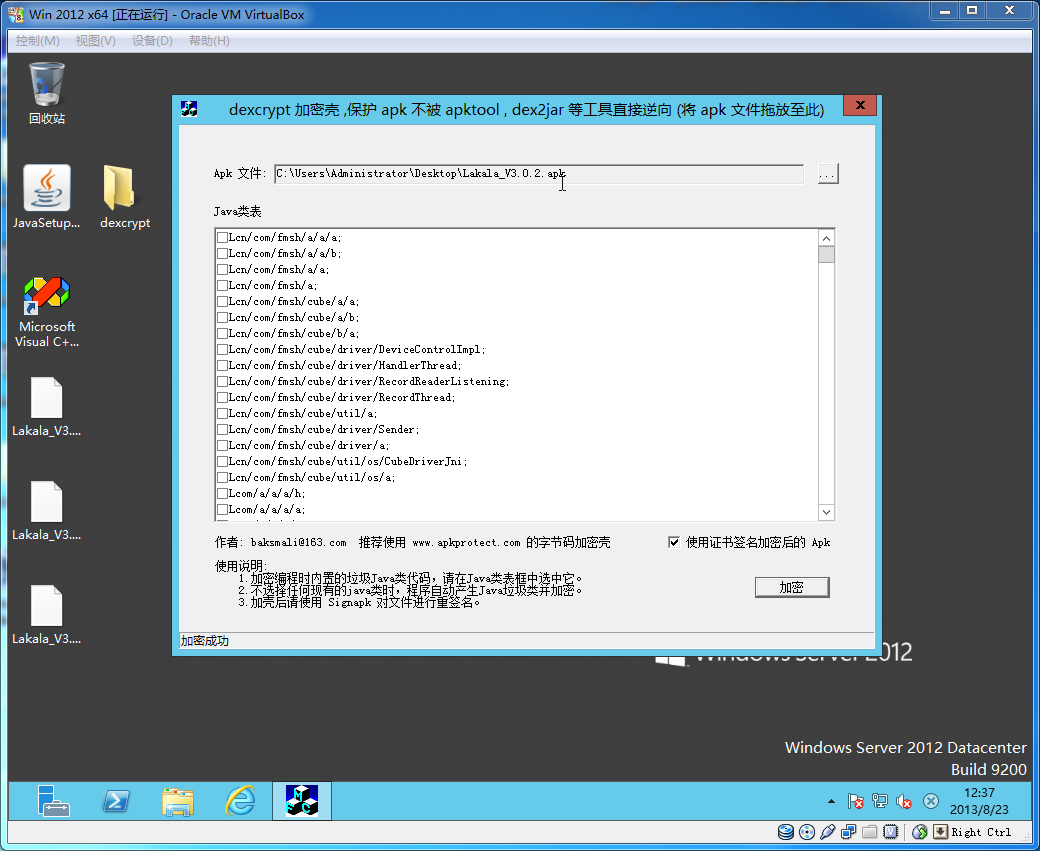Screen dimensions: 1040x851
Task: Select the JavaSetup installer icon
Action: [x=46, y=197]
